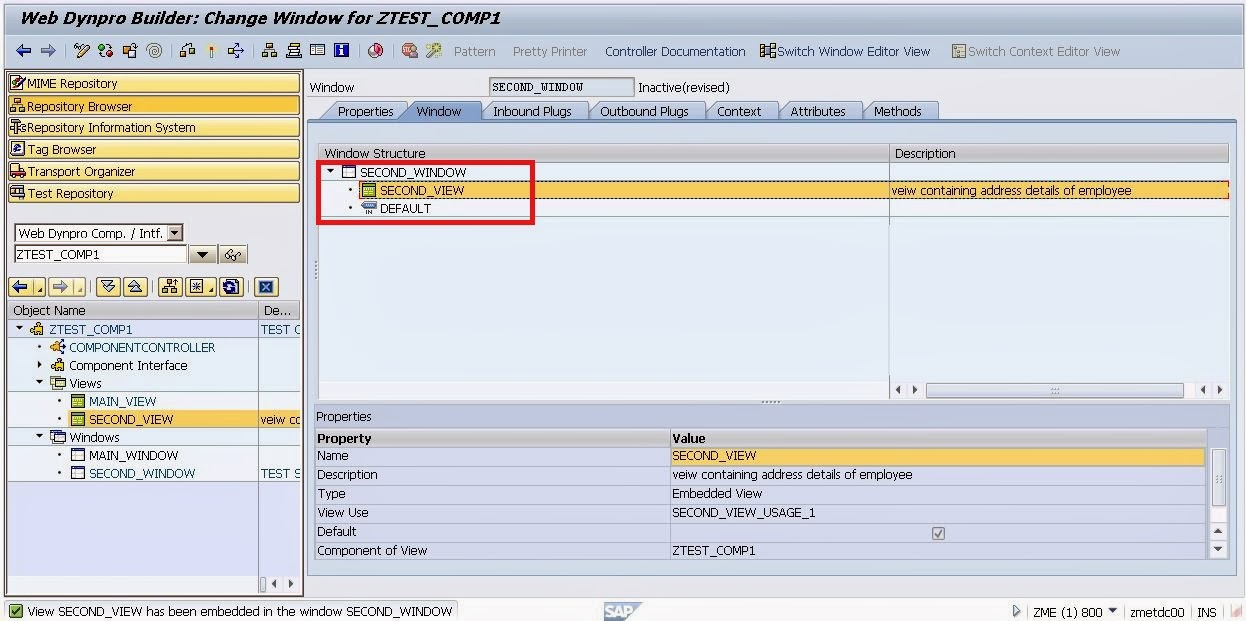The height and width of the screenshot is (621, 1246).
Task: Select the DEFAULT inbound plug node
Action: pos(405,208)
